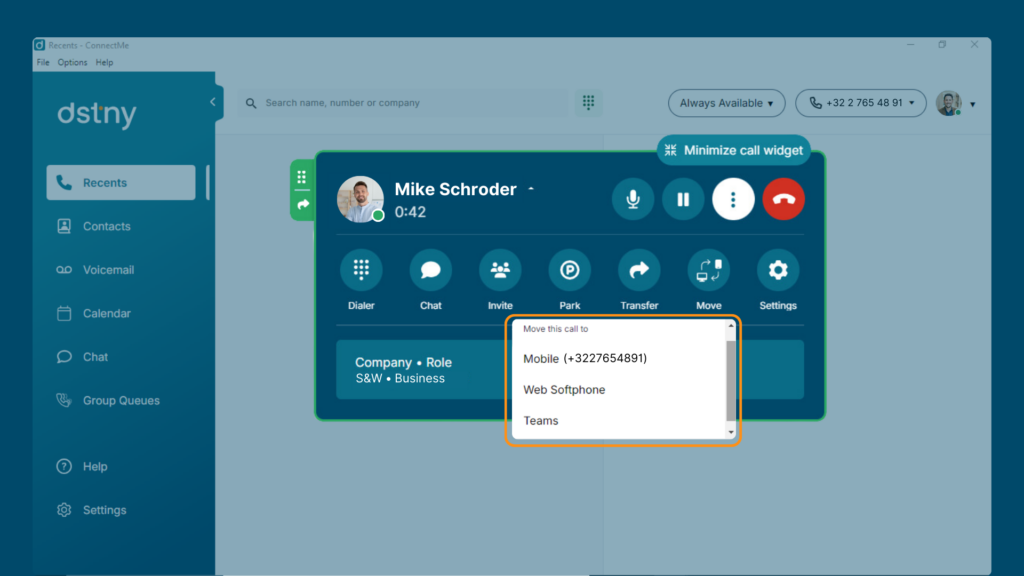Open the +32 2 765 48 91 number dropdown
Screen dimensions: 1024x576
tap(861, 103)
